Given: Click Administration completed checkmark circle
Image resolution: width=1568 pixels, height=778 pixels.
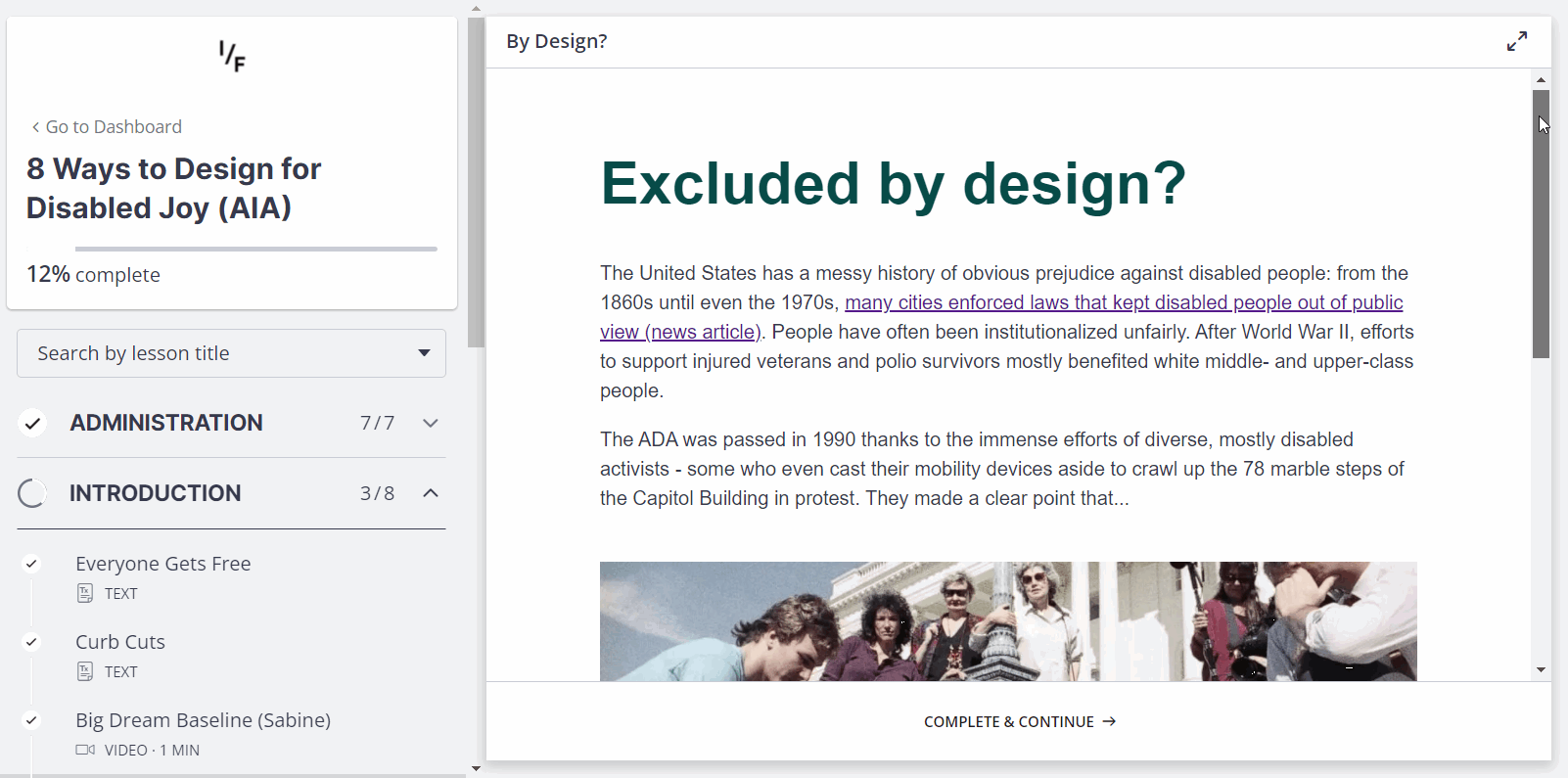Looking at the screenshot, I should click(32, 423).
